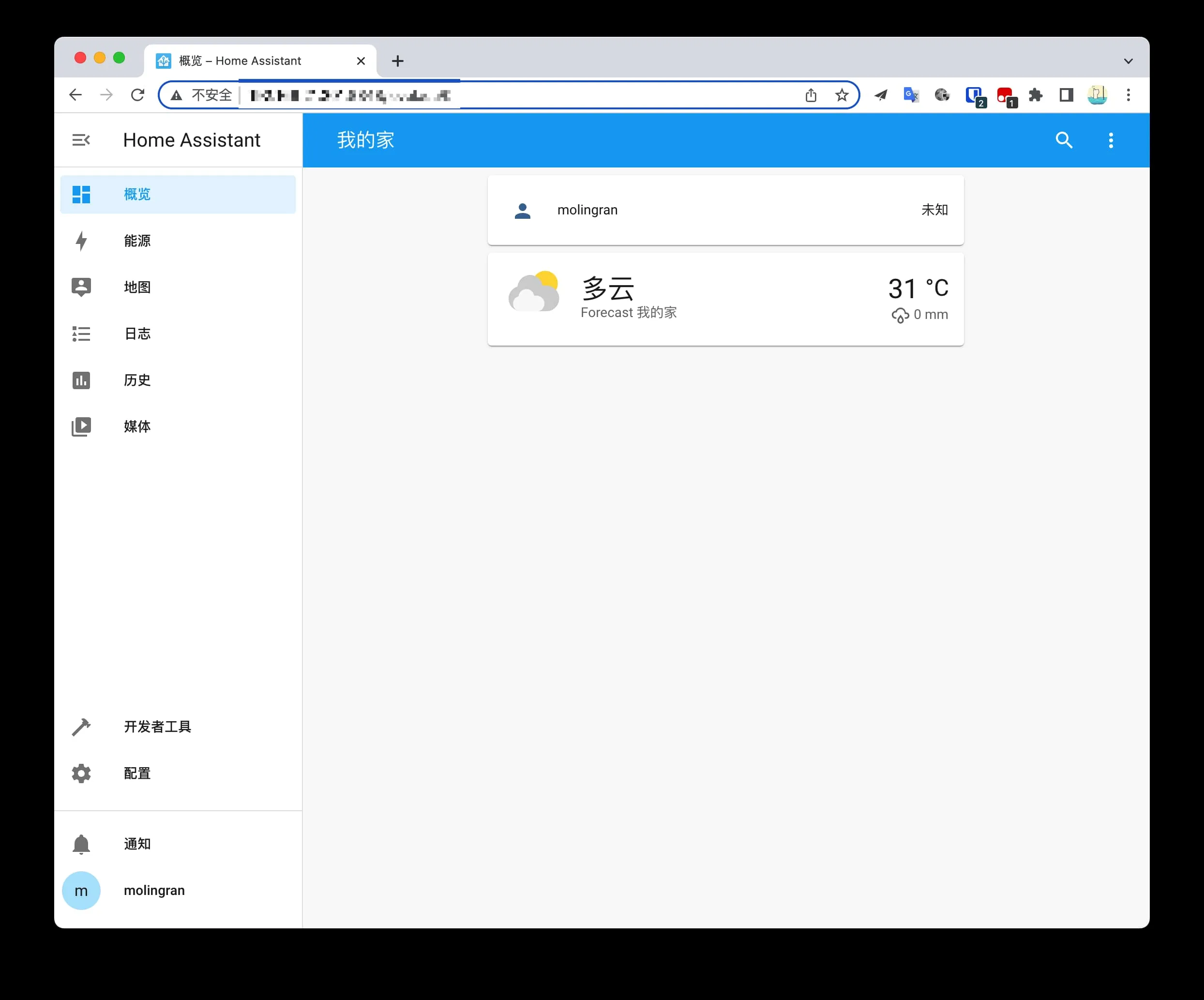Open 开发者工具 developer tools
Viewport: 1204px width, 1000px height.
[157, 727]
